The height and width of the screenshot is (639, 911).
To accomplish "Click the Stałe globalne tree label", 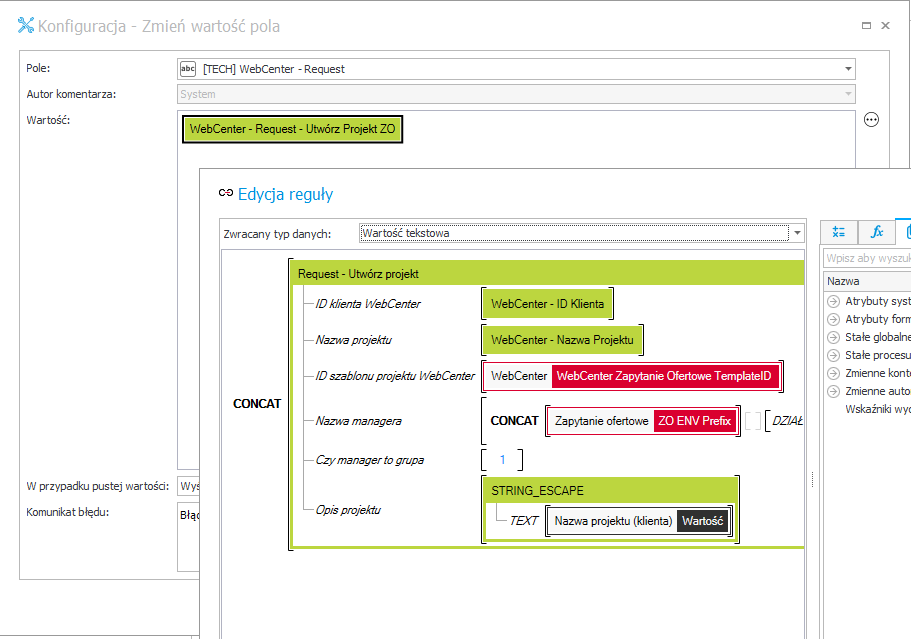I will coord(877,338).
